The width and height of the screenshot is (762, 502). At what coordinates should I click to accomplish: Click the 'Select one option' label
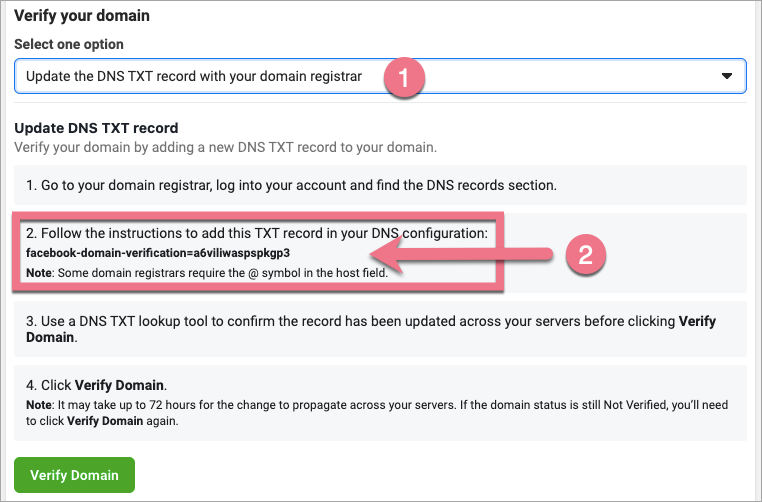coord(69,45)
